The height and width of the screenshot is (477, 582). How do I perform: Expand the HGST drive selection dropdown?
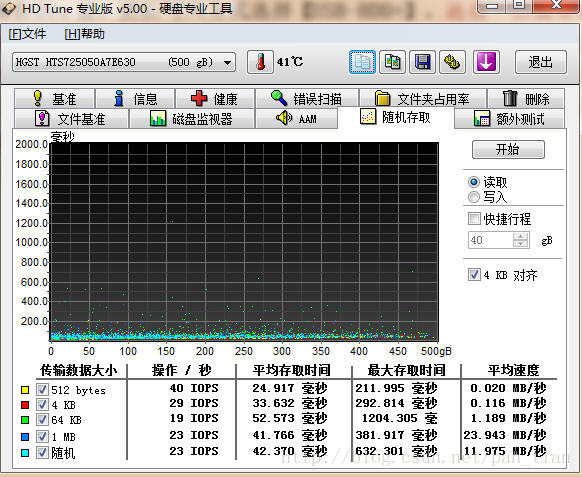click(x=227, y=63)
